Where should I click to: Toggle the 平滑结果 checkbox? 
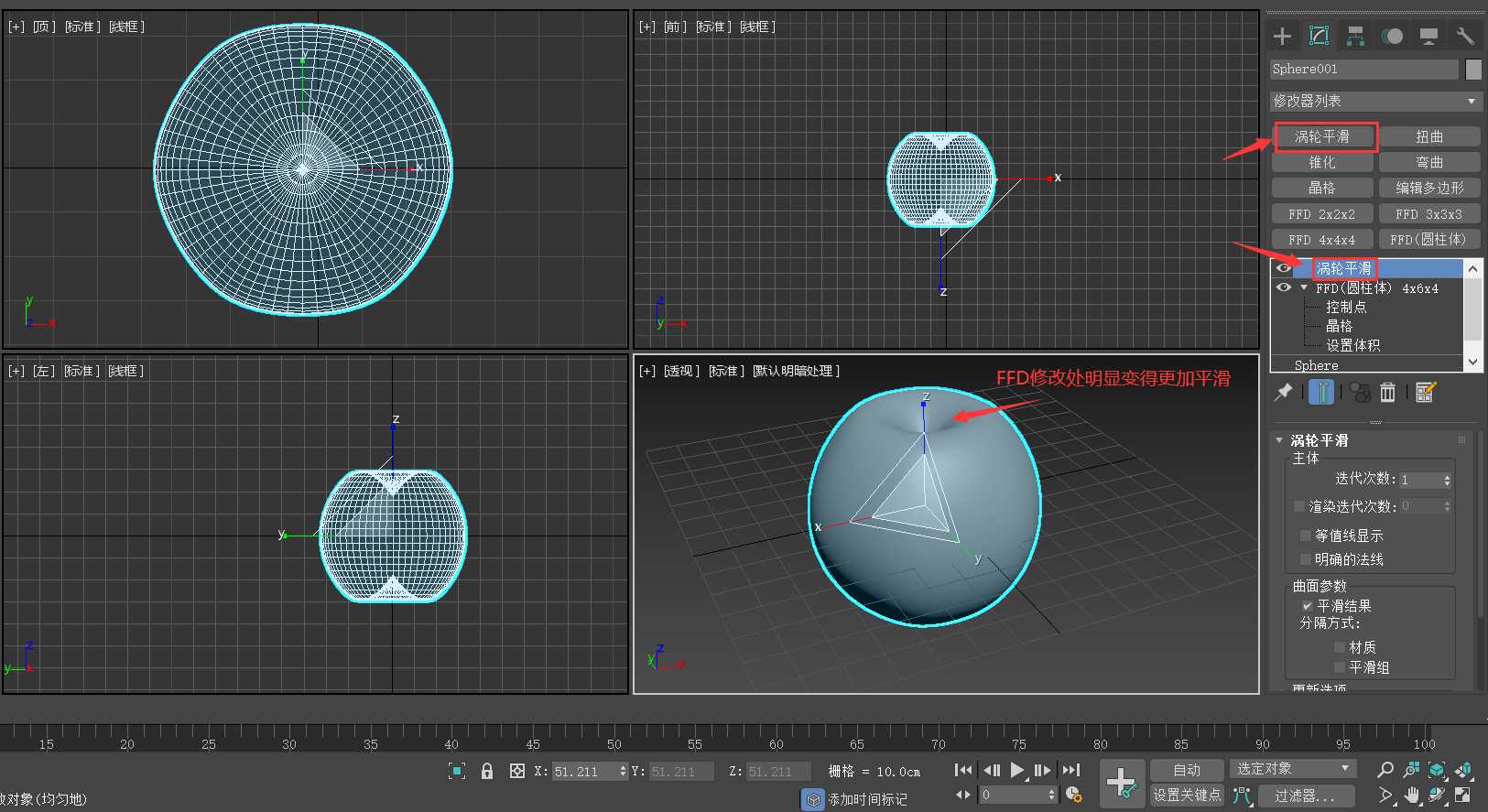(x=1308, y=606)
